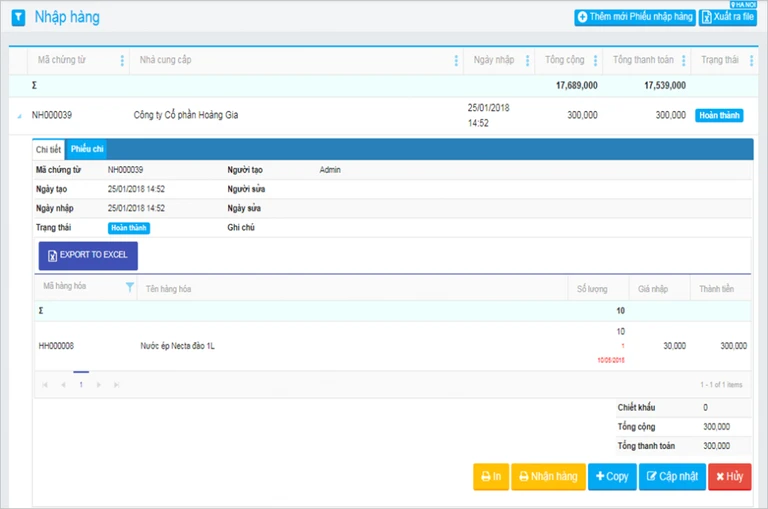Sort by Tên hàng hóa column header

click(x=168, y=289)
